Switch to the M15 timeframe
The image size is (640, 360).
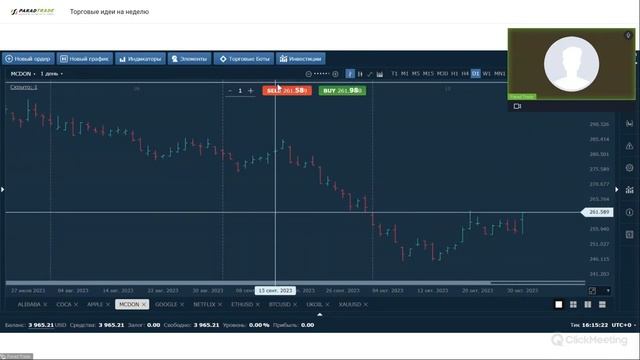pos(428,74)
